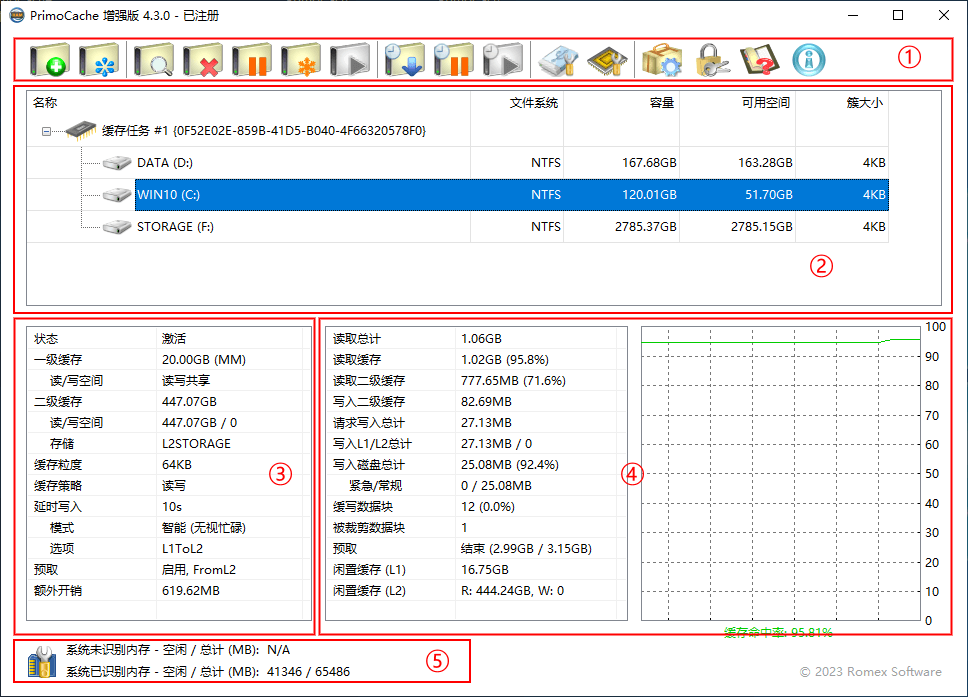Click the pause cache task icon
Image resolution: width=968 pixels, height=697 pixels.
252,60
